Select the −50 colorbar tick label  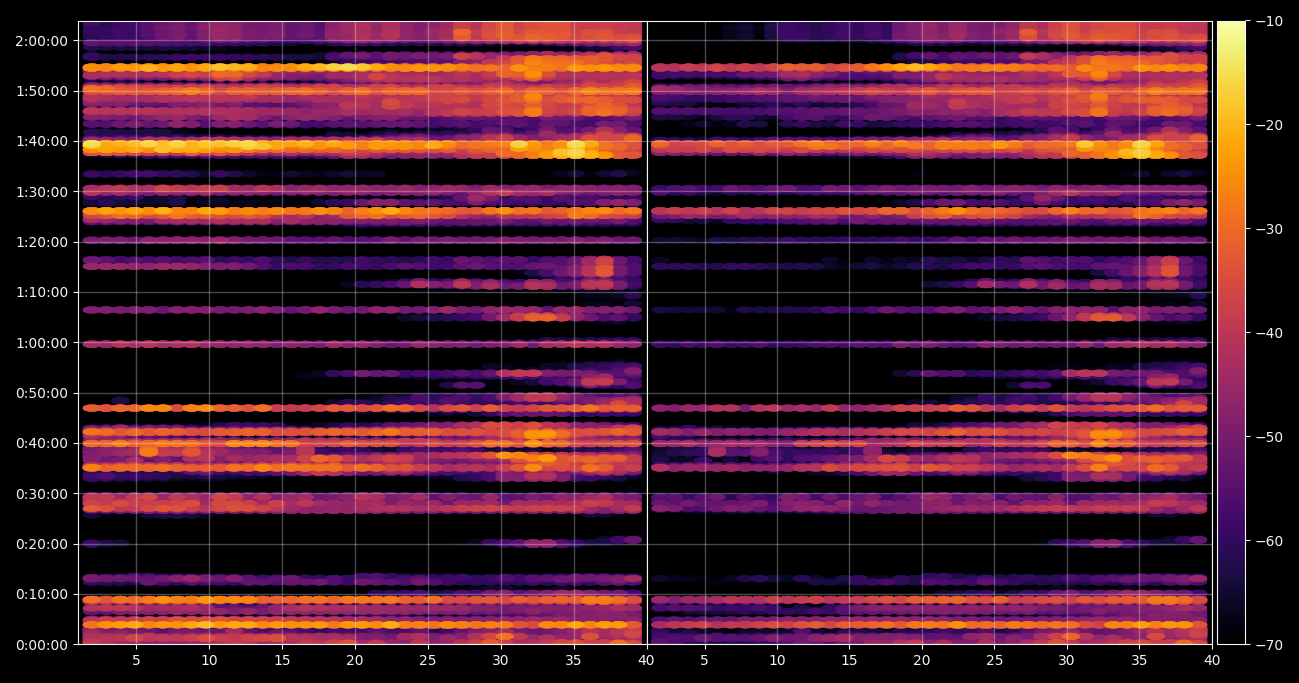(1269, 437)
